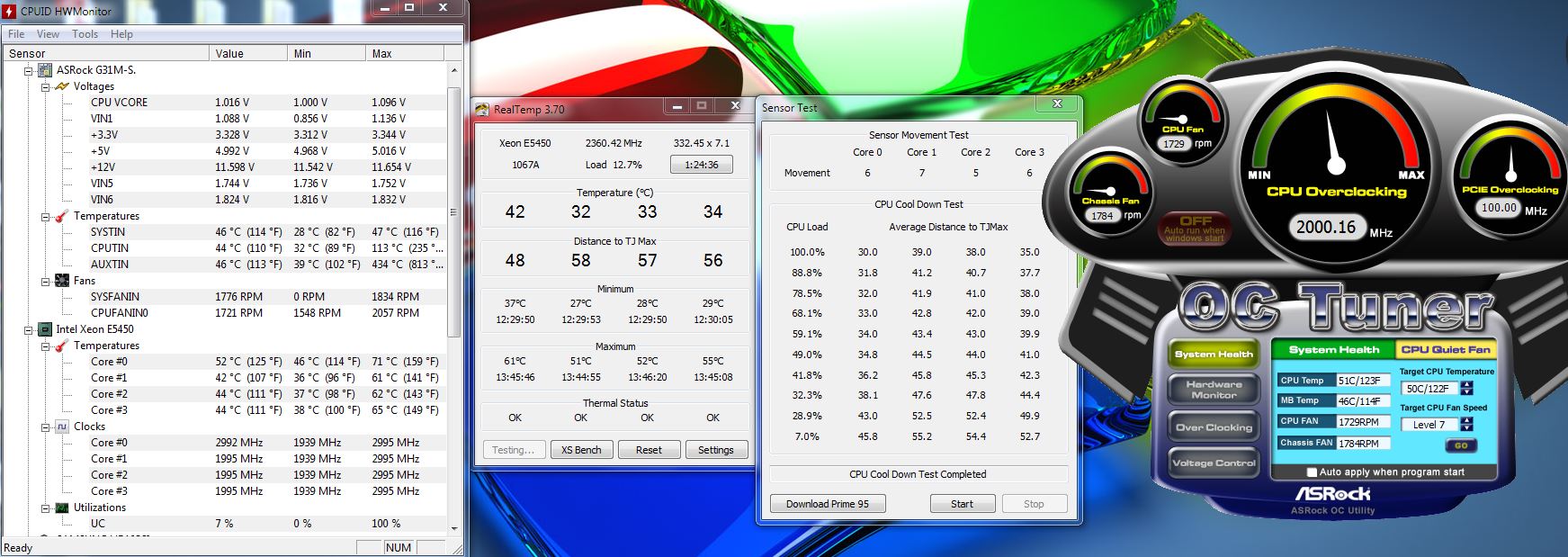Open the Tools menu in HWMonitor
The width and height of the screenshot is (1568, 557).
point(85,34)
